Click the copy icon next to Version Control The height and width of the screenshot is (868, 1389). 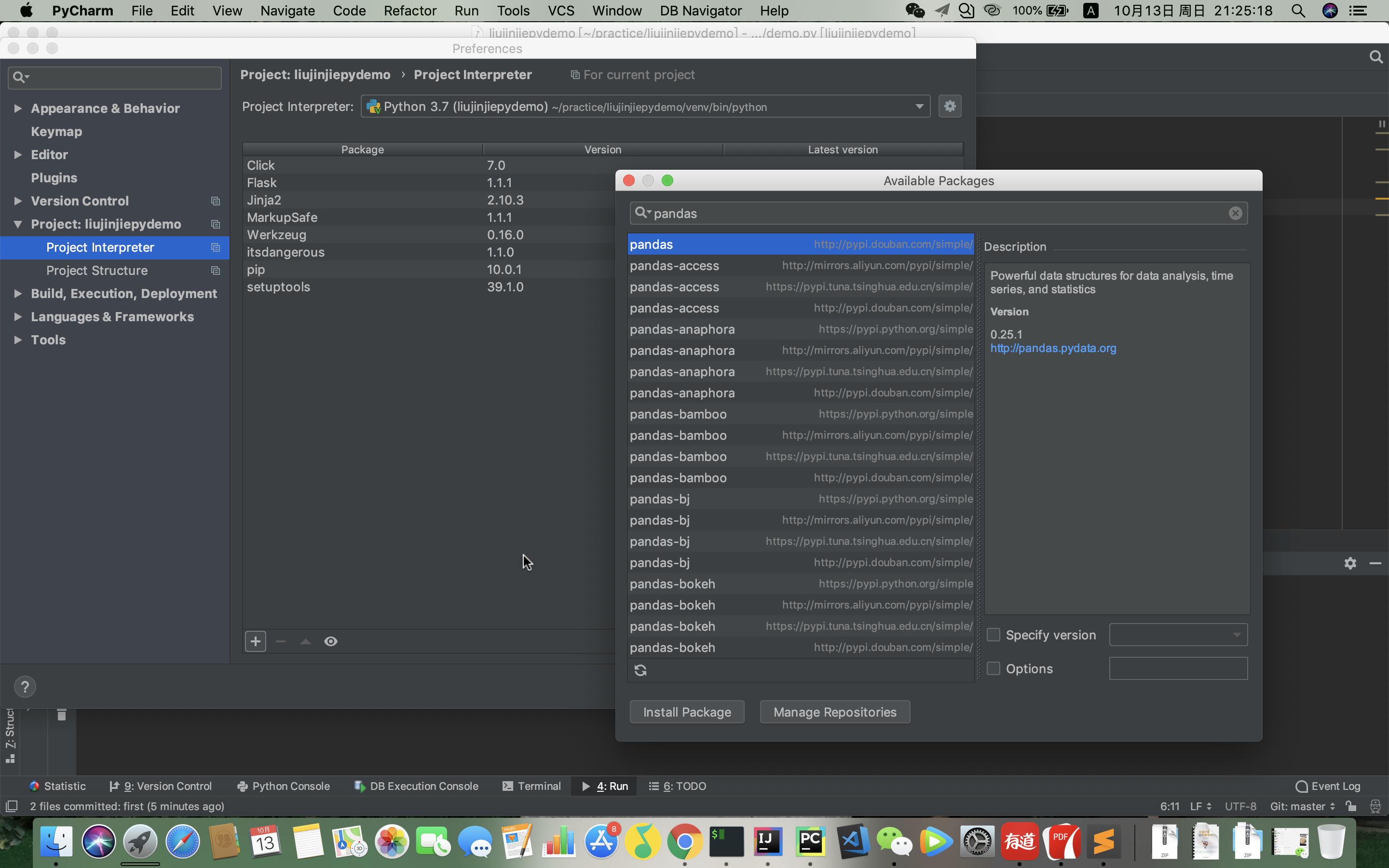coord(215,201)
